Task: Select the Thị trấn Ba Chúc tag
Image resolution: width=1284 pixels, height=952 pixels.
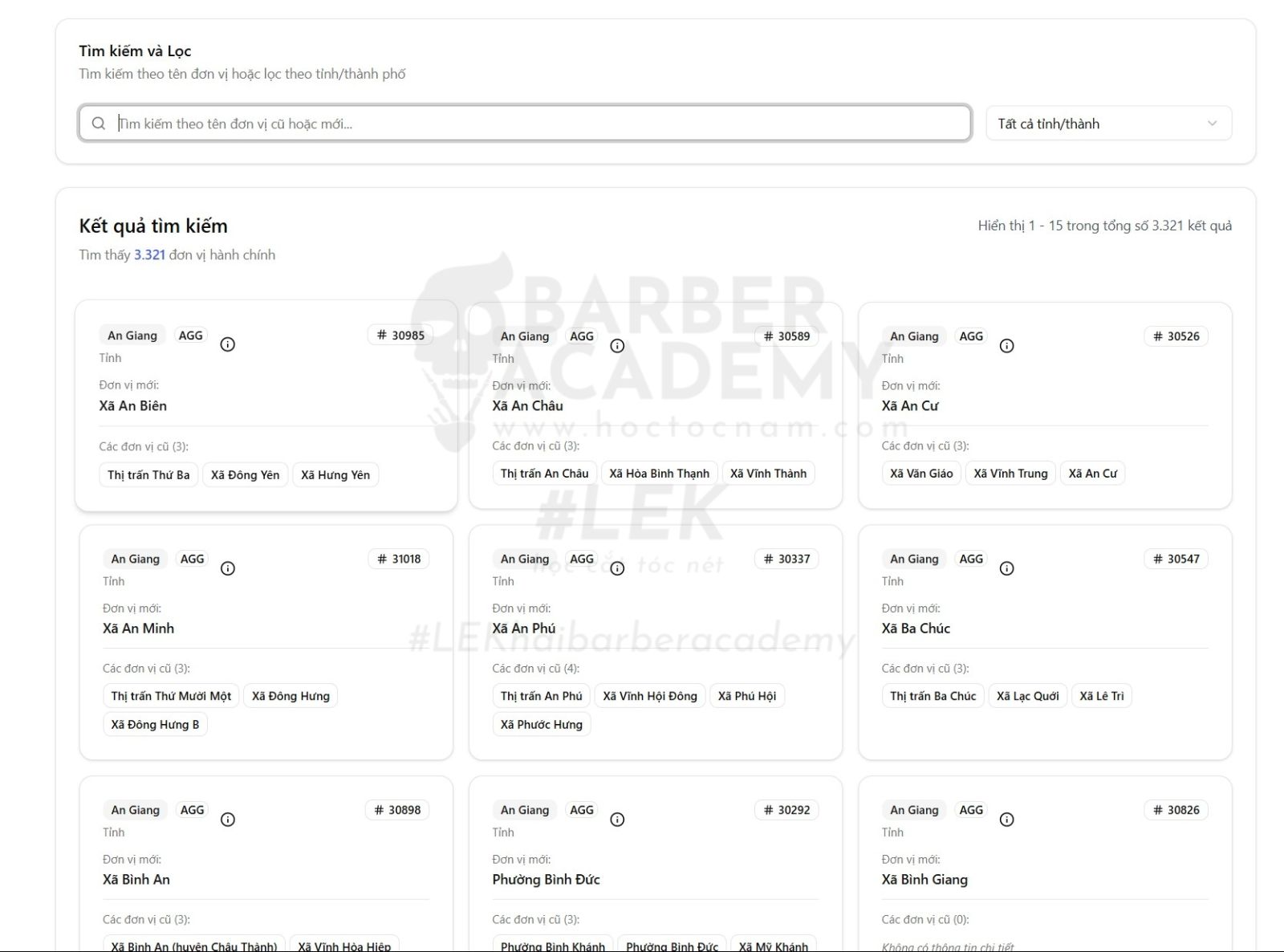Action: pyautogui.click(x=933, y=696)
